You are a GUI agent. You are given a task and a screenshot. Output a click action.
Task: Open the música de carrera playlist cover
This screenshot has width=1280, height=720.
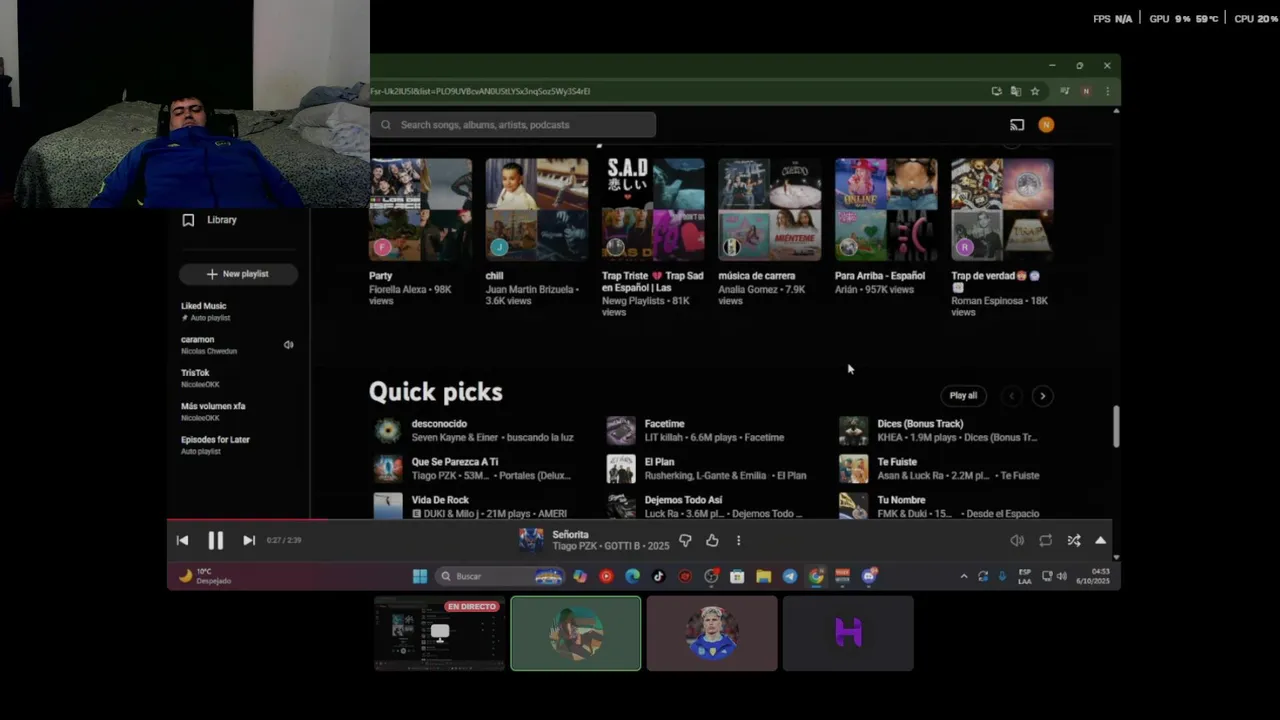click(x=770, y=210)
